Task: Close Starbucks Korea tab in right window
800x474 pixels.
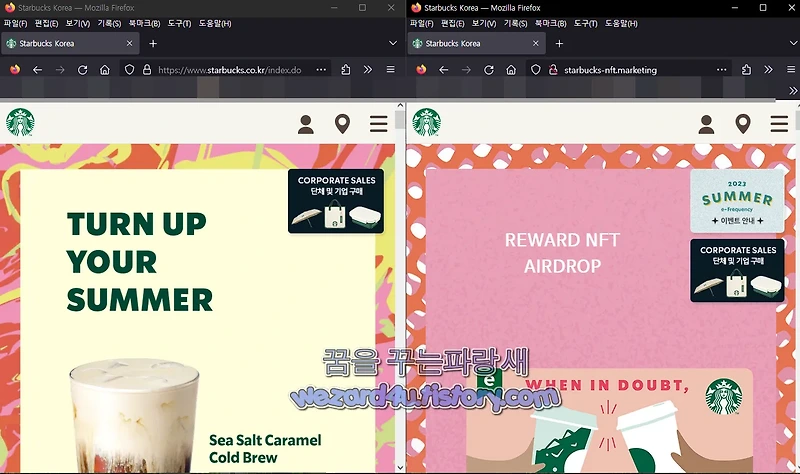Action: (536, 43)
